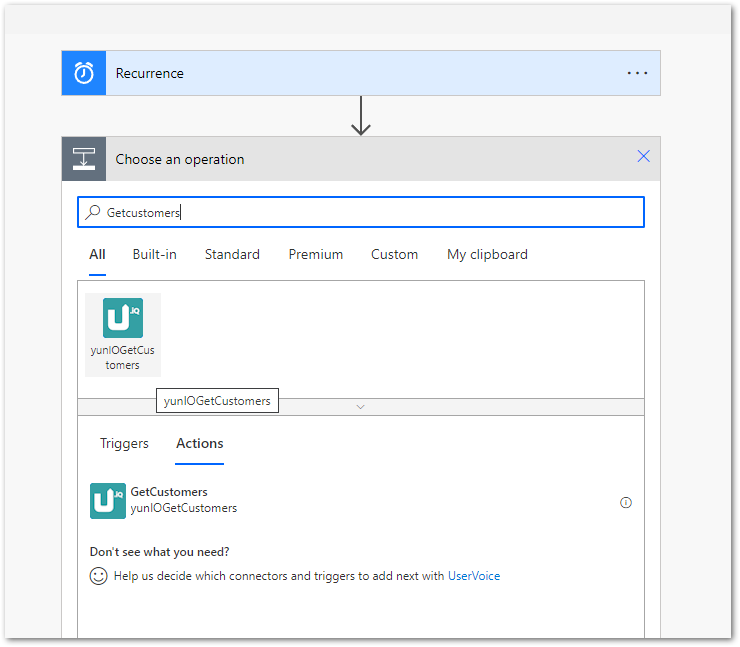Screen dimensions: 740x647
Task: Close the Choose an operation panel
Action: [x=643, y=156]
